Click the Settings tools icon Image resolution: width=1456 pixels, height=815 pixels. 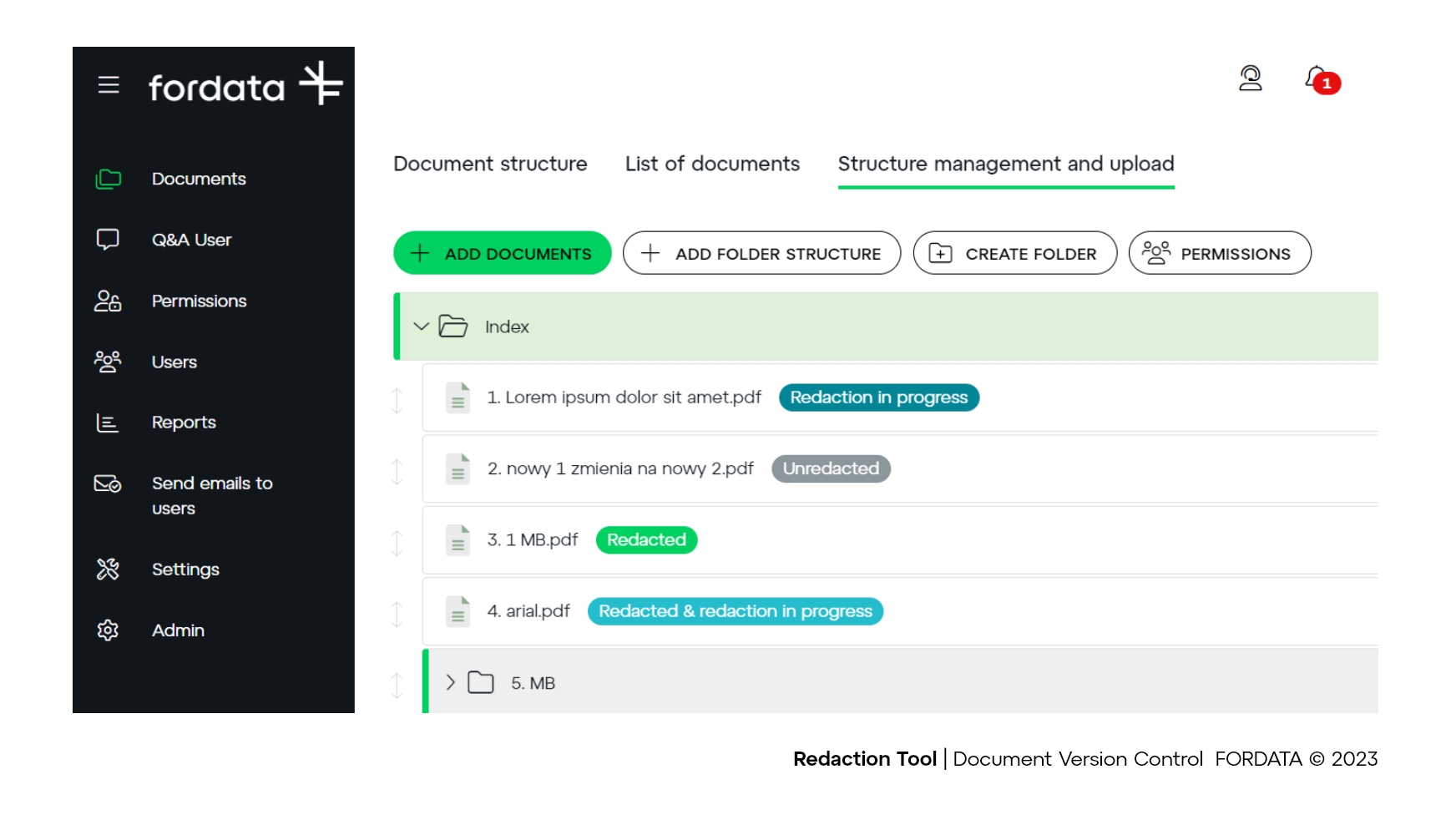tap(108, 569)
